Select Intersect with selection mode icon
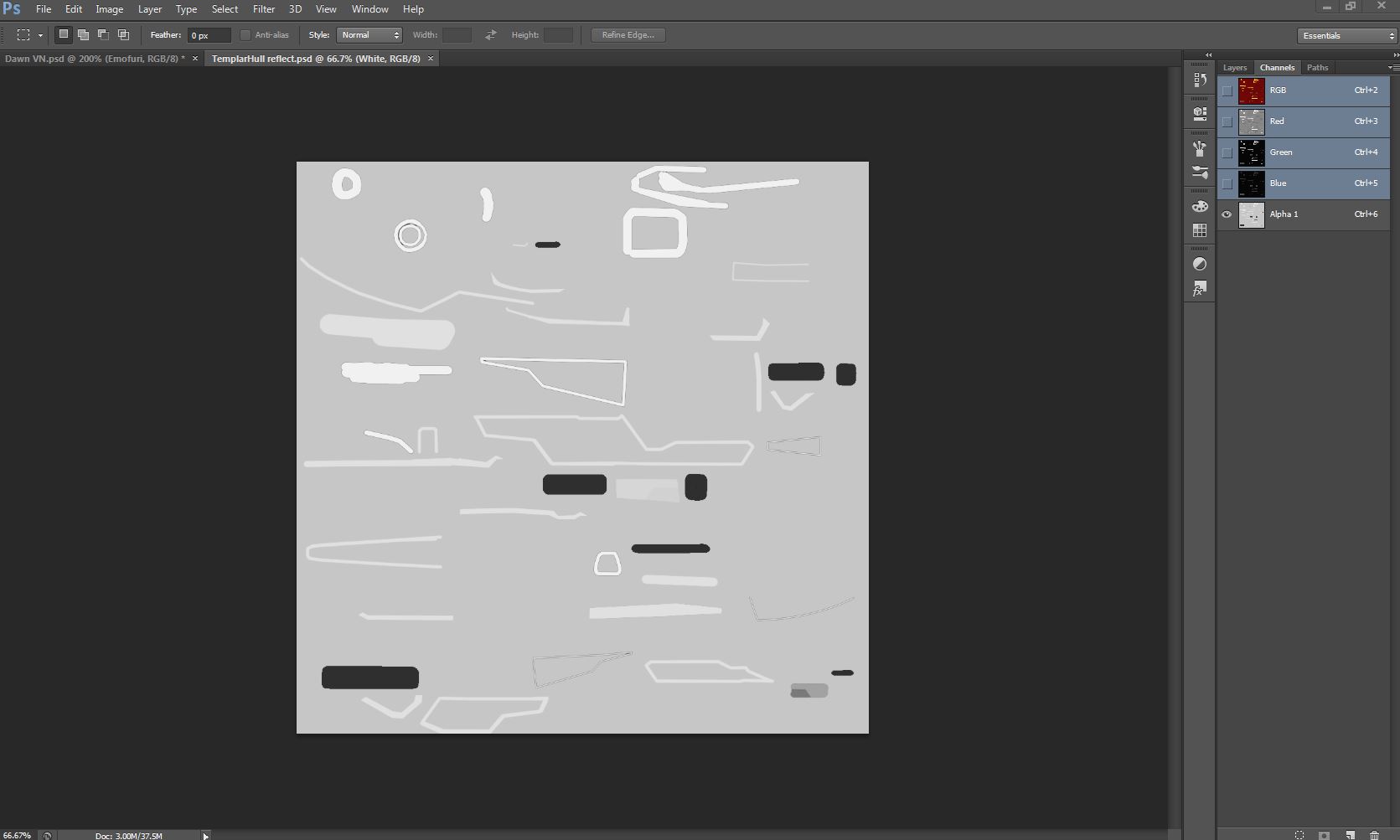The height and width of the screenshot is (840, 1400). point(123,34)
